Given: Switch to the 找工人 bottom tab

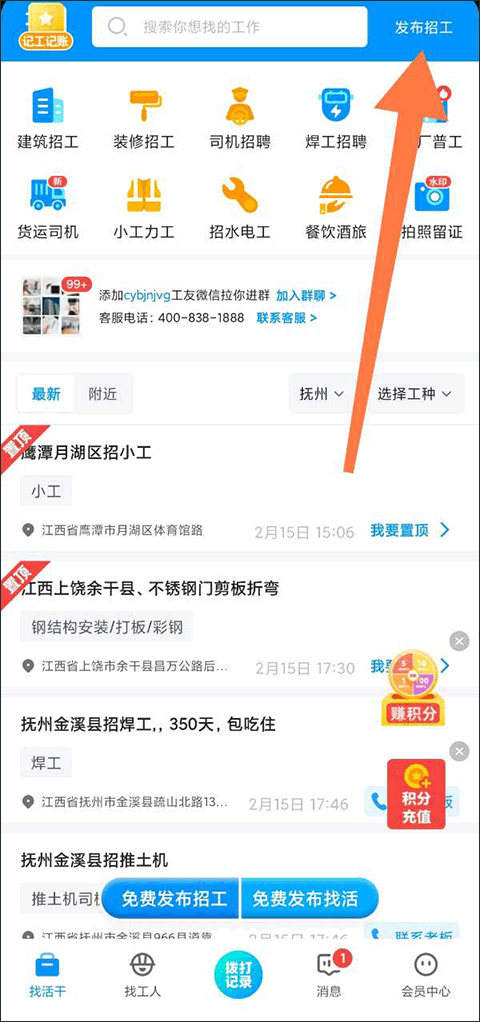Looking at the screenshot, I should tap(143, 974).
